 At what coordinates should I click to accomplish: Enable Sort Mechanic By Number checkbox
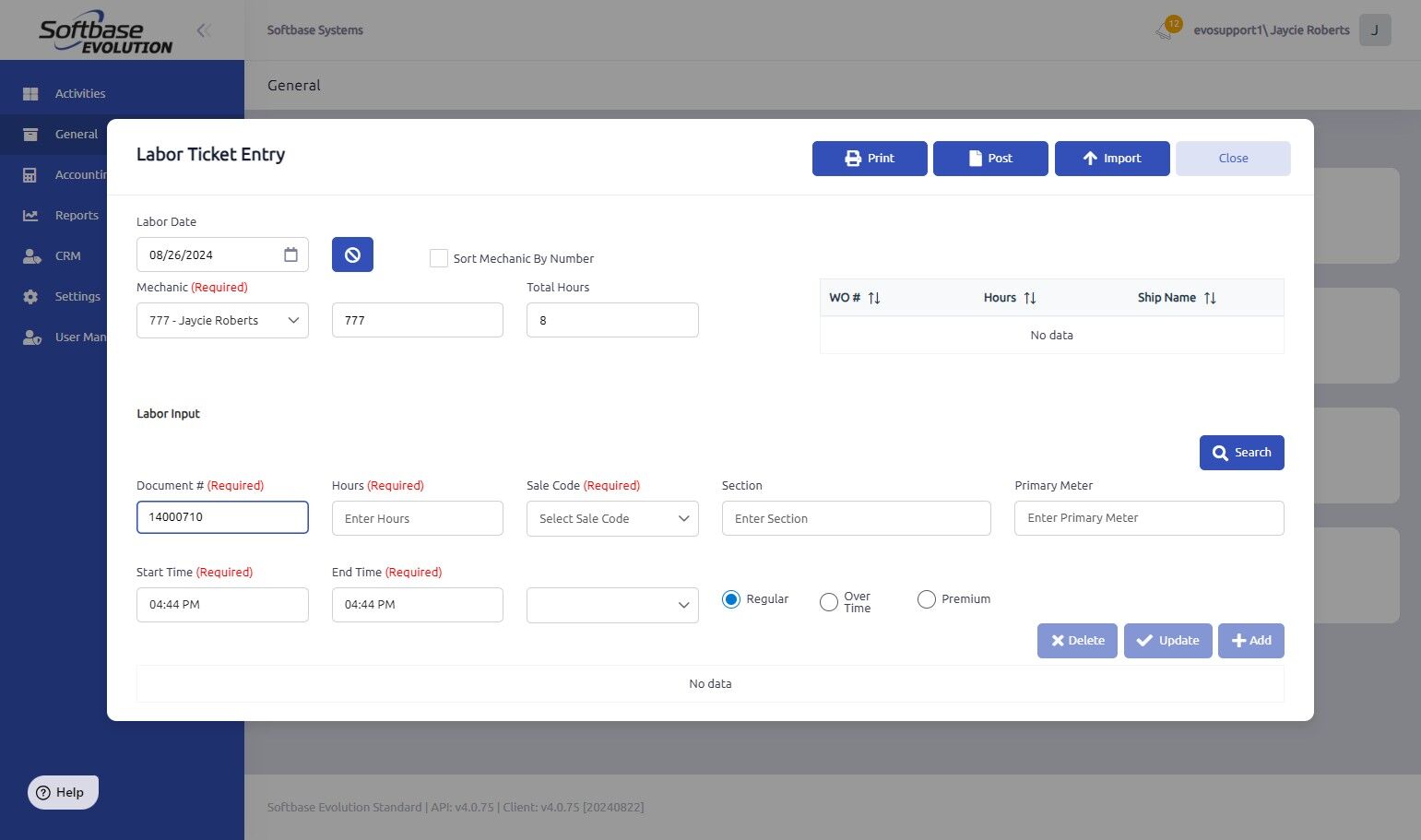coord(439,258)
